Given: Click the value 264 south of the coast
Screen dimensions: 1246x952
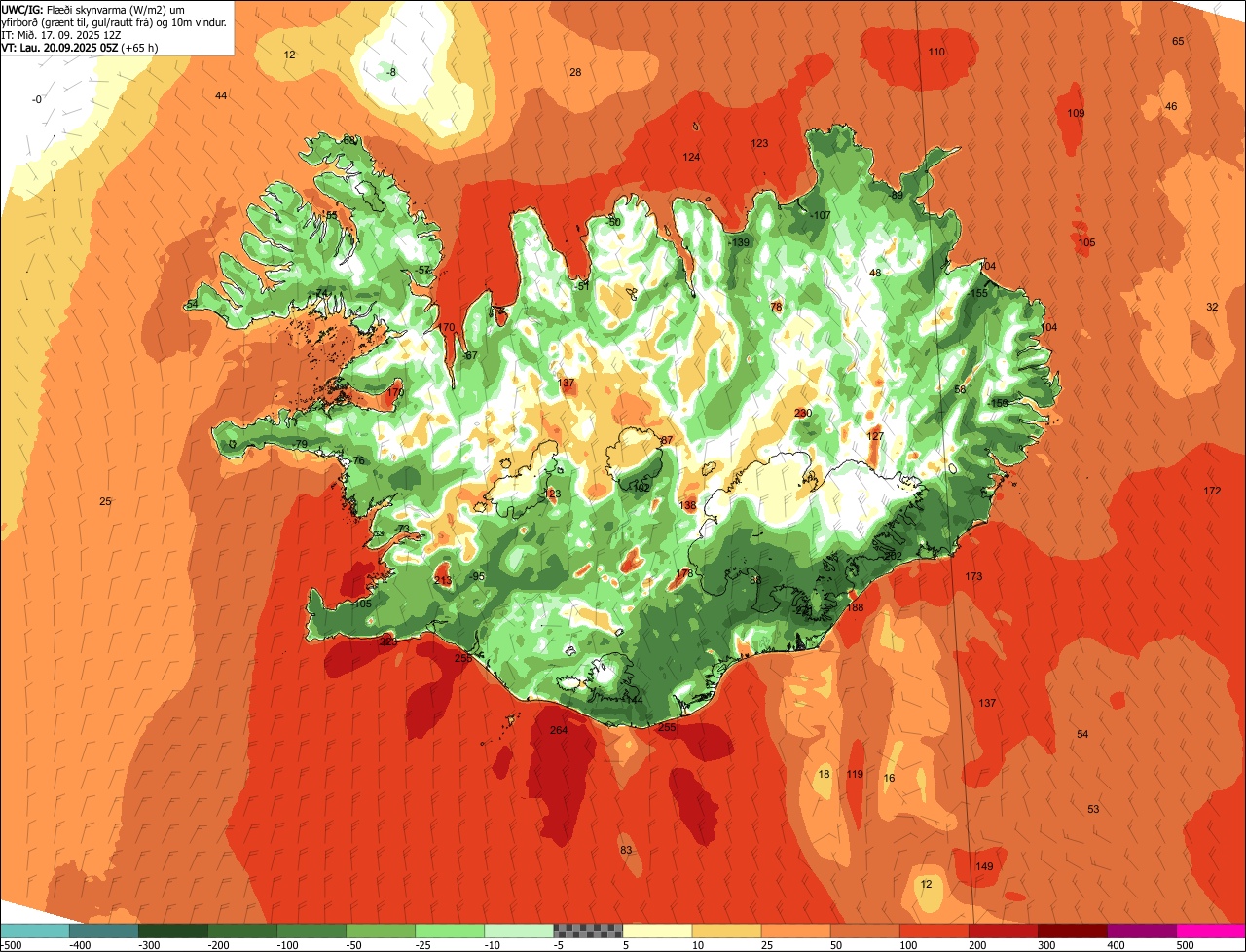Looking at the screenshot, I should coord(559,730).
